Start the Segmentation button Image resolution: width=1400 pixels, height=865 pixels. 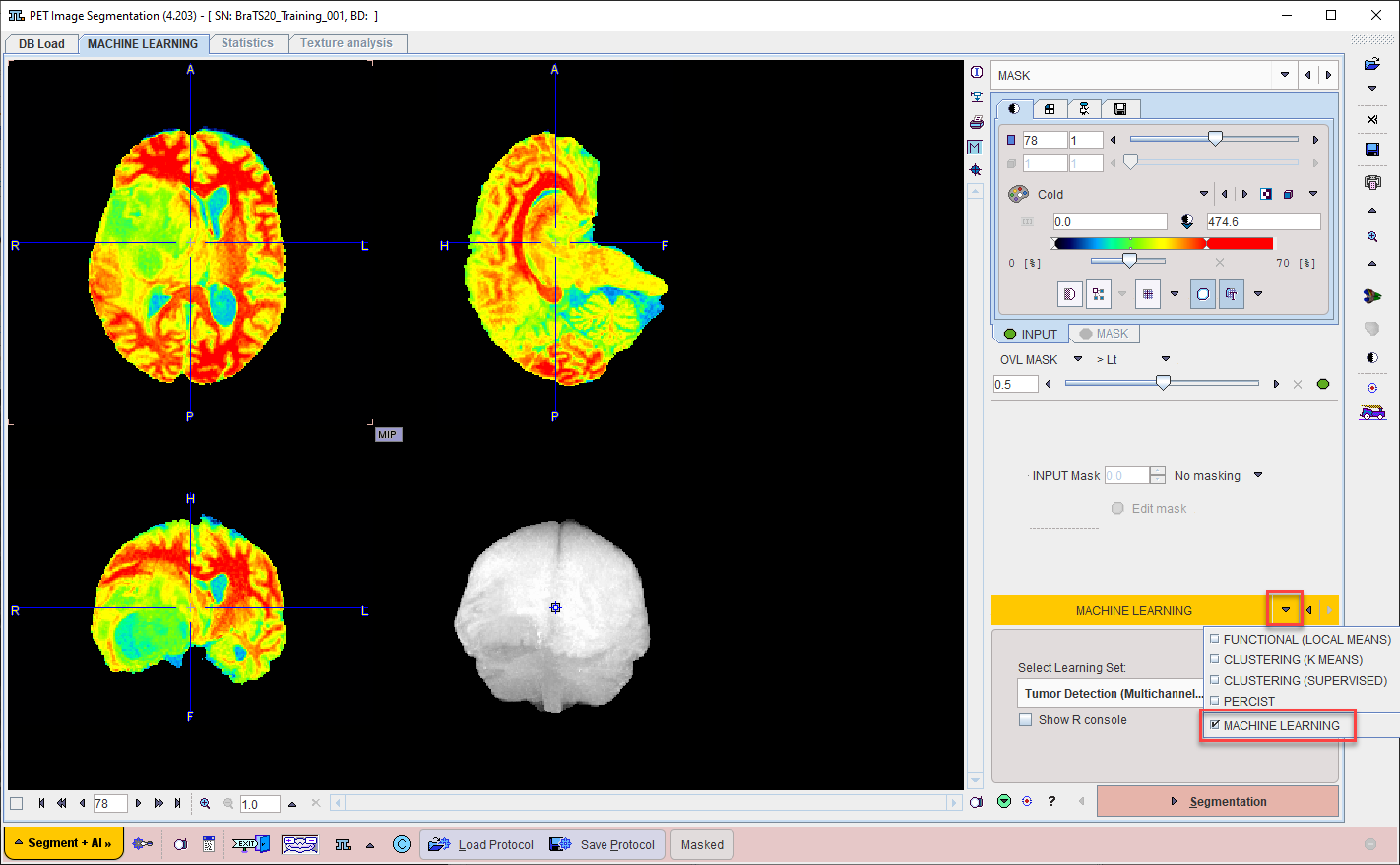coord(1218,801)
